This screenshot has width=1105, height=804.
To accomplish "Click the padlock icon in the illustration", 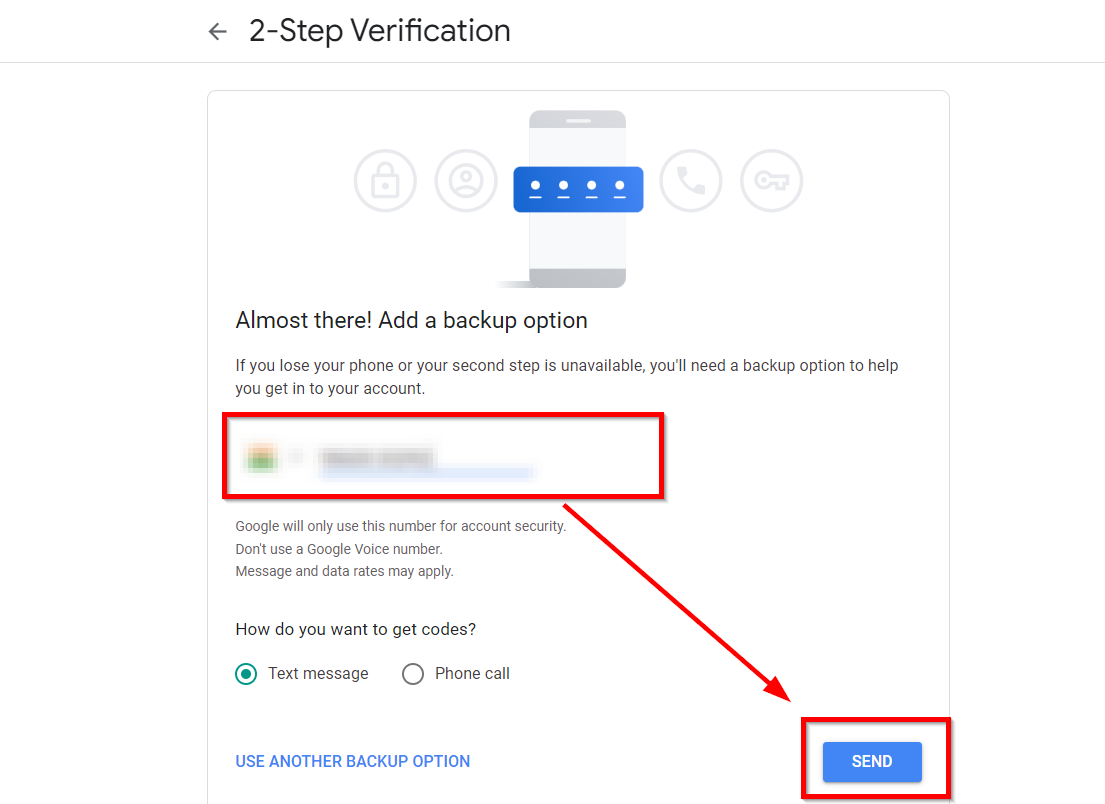I will pos(384,181).
